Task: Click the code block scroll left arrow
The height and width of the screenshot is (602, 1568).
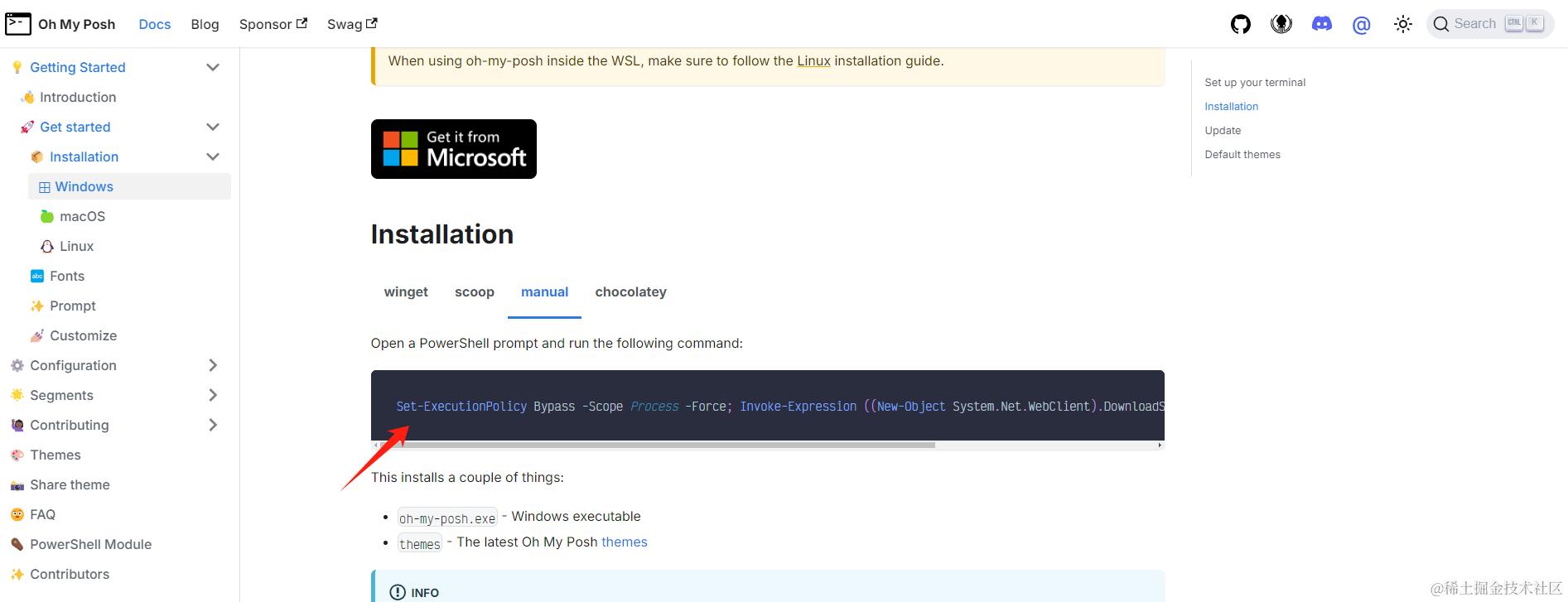Action: point(376,445)
